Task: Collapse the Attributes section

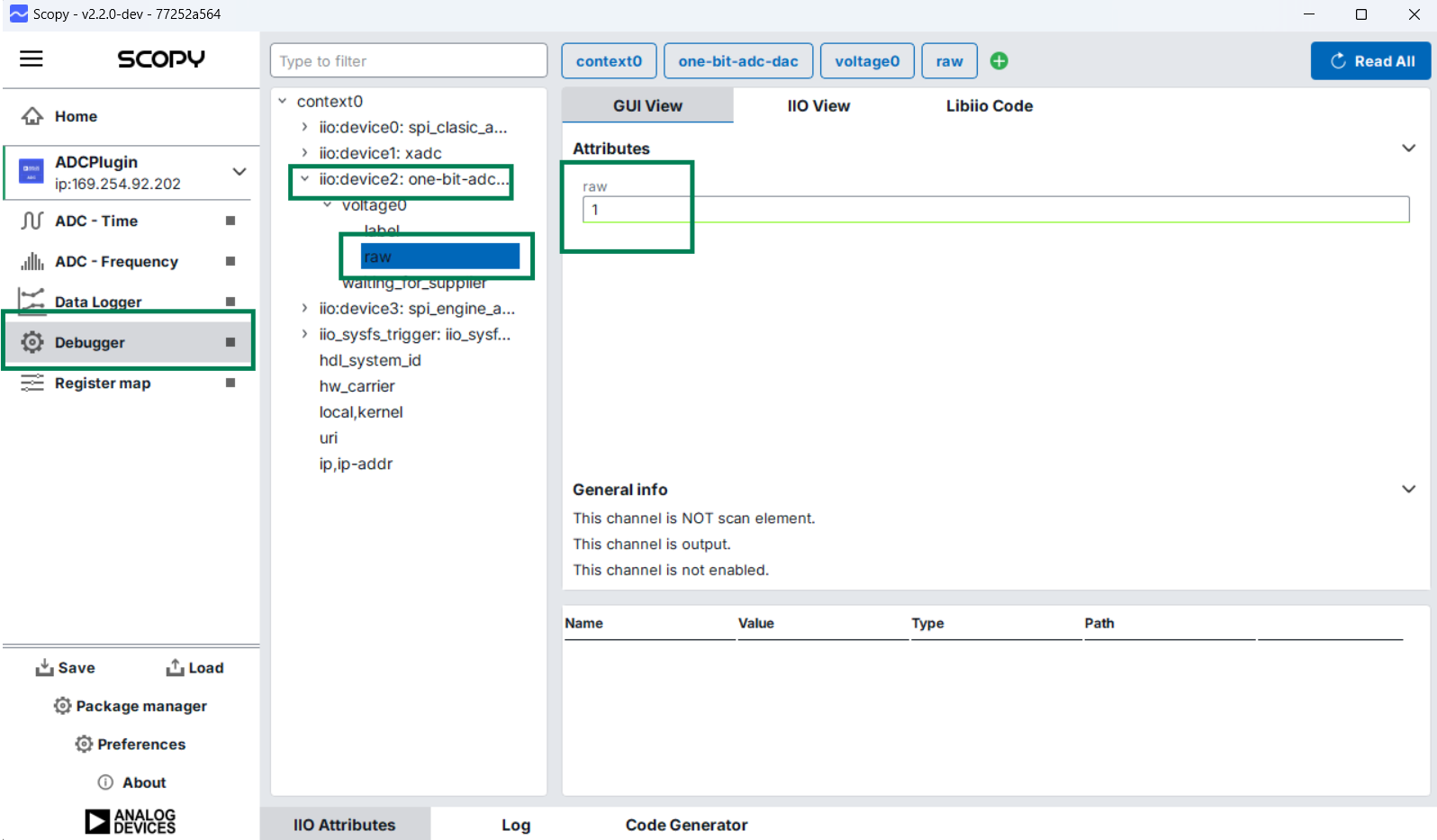Action: click(x=1408, y=149)
